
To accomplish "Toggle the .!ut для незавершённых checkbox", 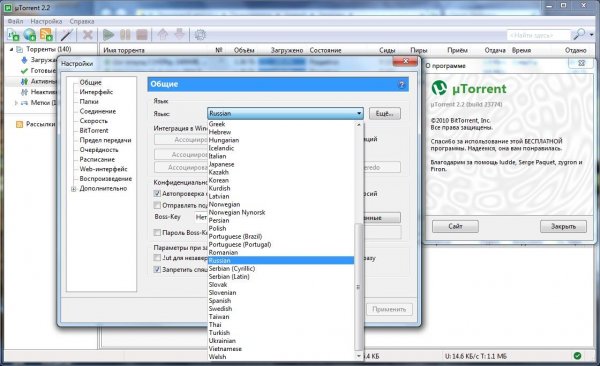I will pos(157,258).
